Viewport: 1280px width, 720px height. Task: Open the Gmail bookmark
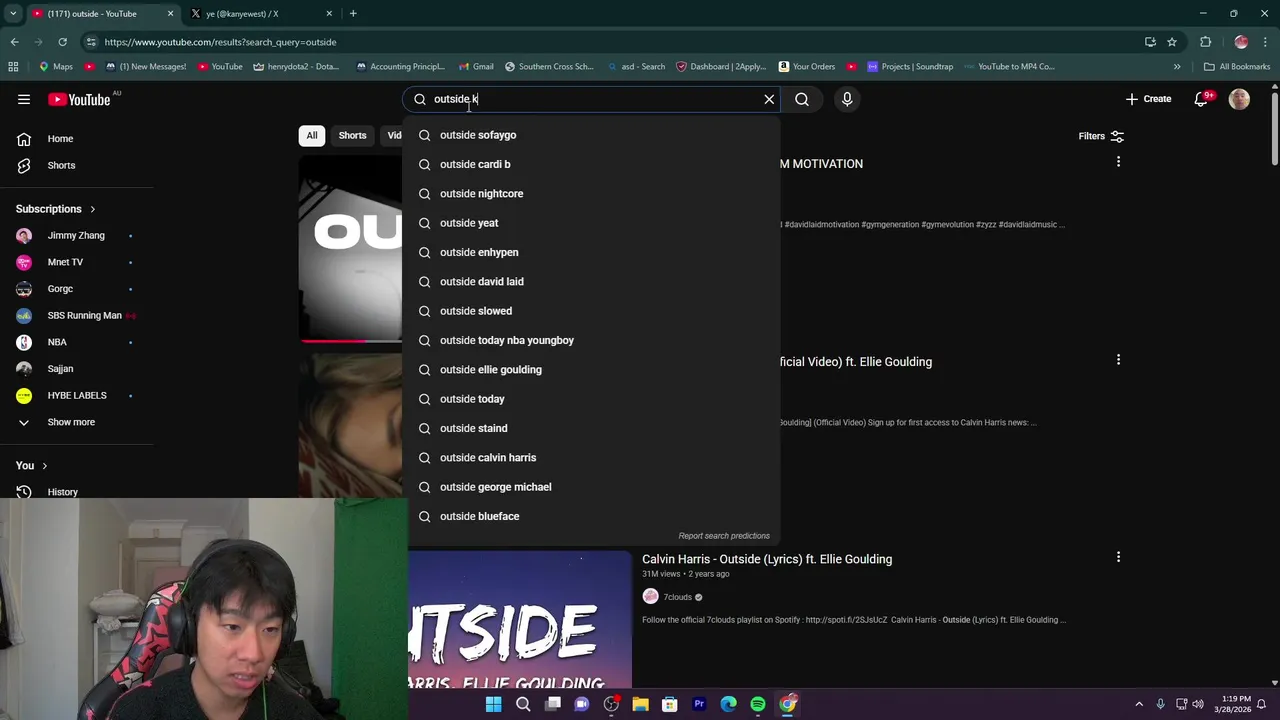point(476,67)
